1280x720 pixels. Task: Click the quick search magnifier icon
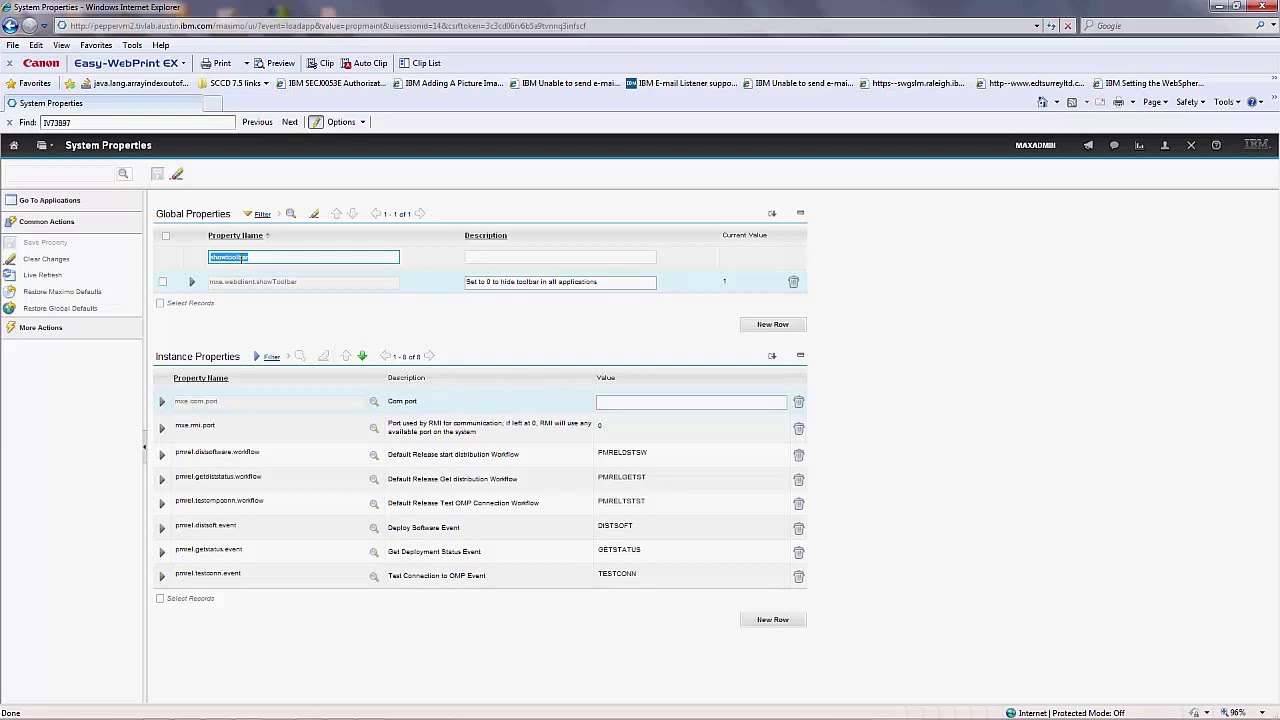tap(123, 174)
